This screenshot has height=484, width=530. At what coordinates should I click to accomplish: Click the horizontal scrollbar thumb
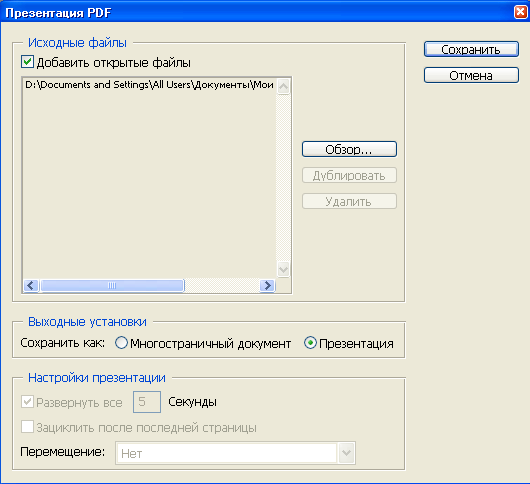coord(112,286)
